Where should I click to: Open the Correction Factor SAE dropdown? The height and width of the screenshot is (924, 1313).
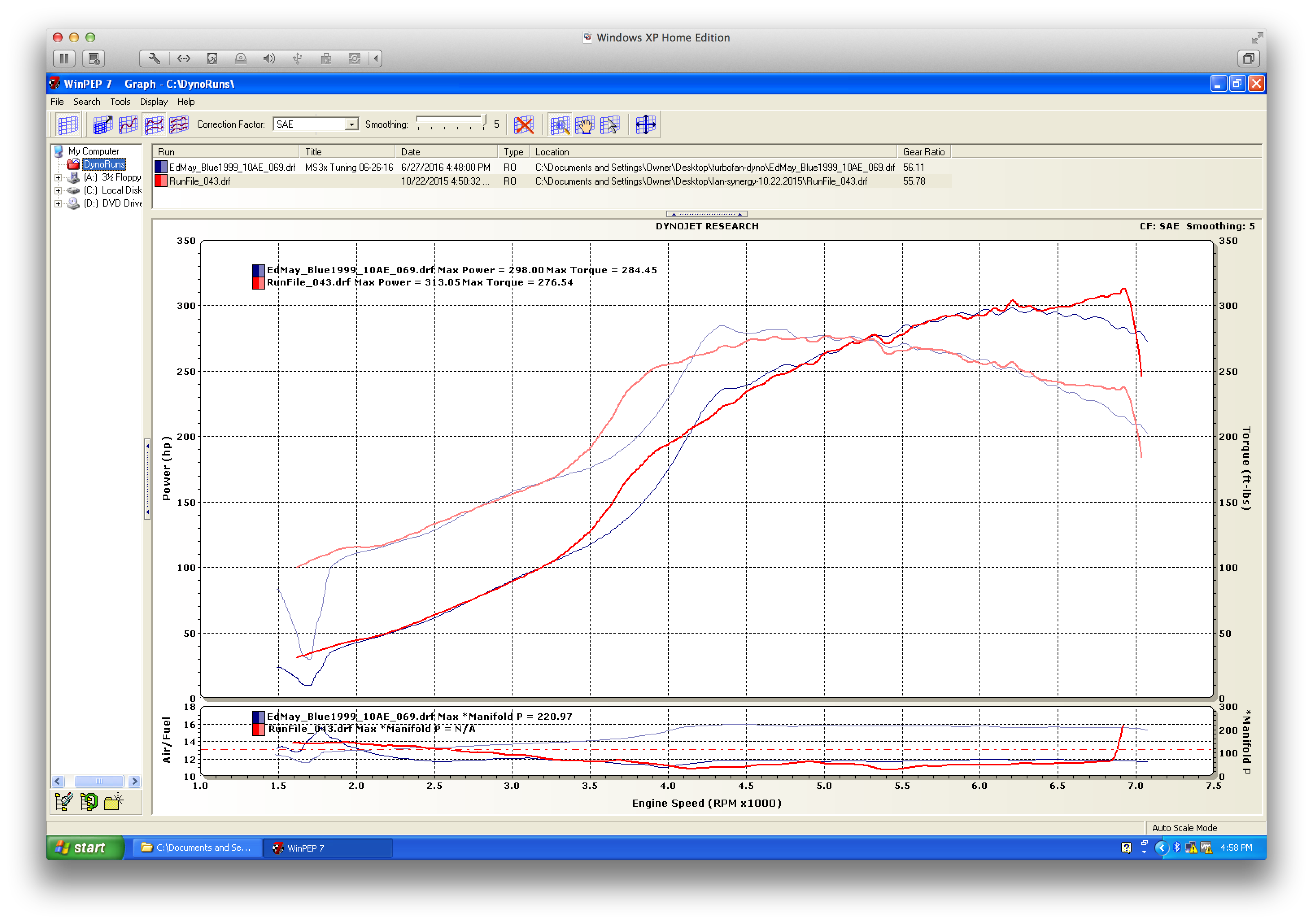coord(352,124)
